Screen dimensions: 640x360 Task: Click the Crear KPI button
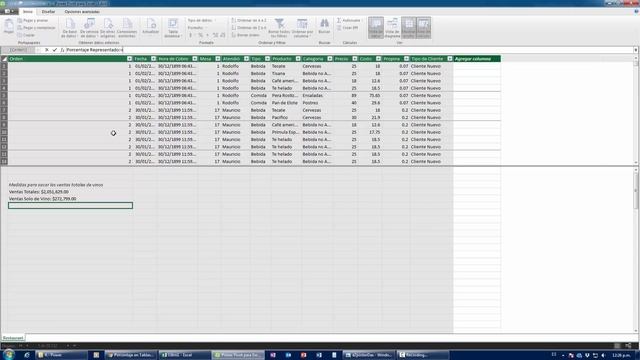pos(348,28)
